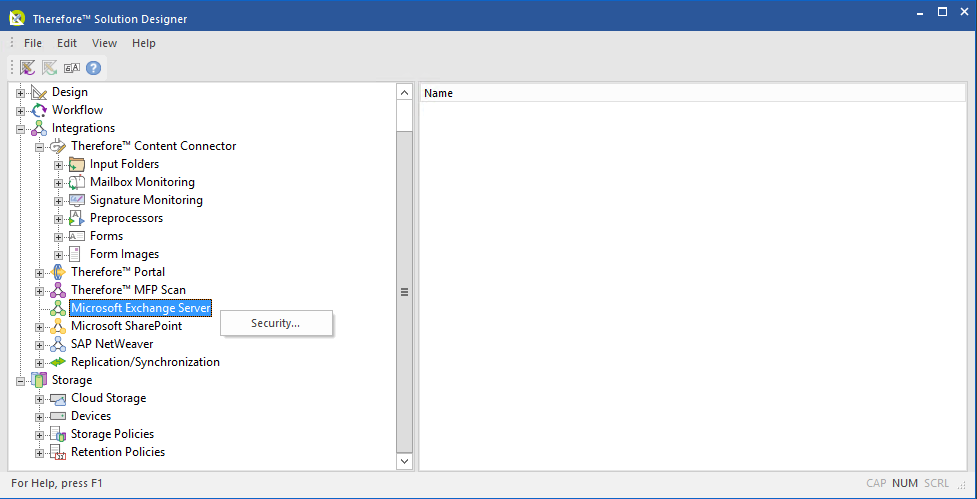977x499 pixels.
Task: Expand the Design tree node
Action: [21, 93]
